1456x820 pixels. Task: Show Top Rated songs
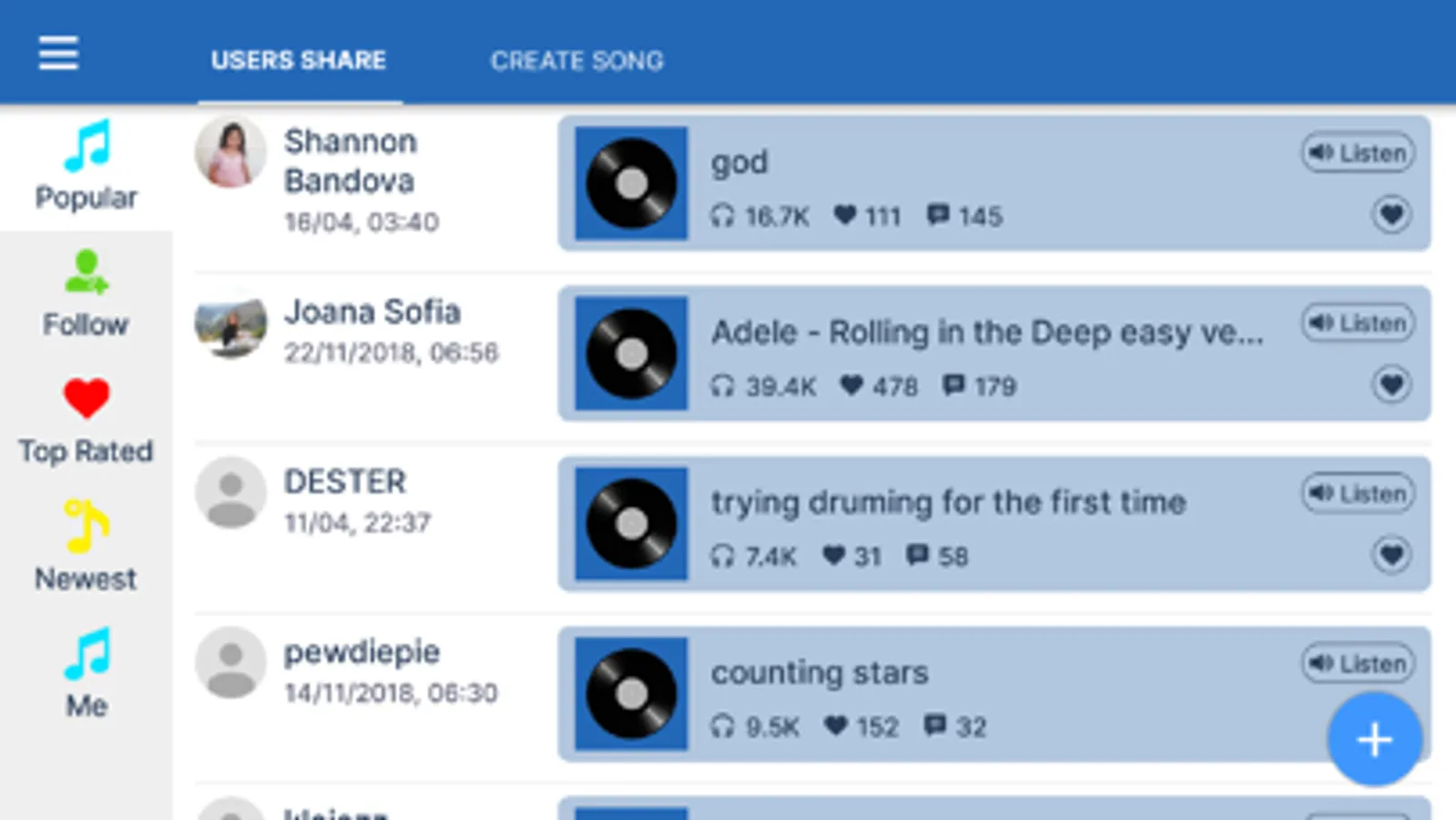pyautogui.click(x=87, y=421)
